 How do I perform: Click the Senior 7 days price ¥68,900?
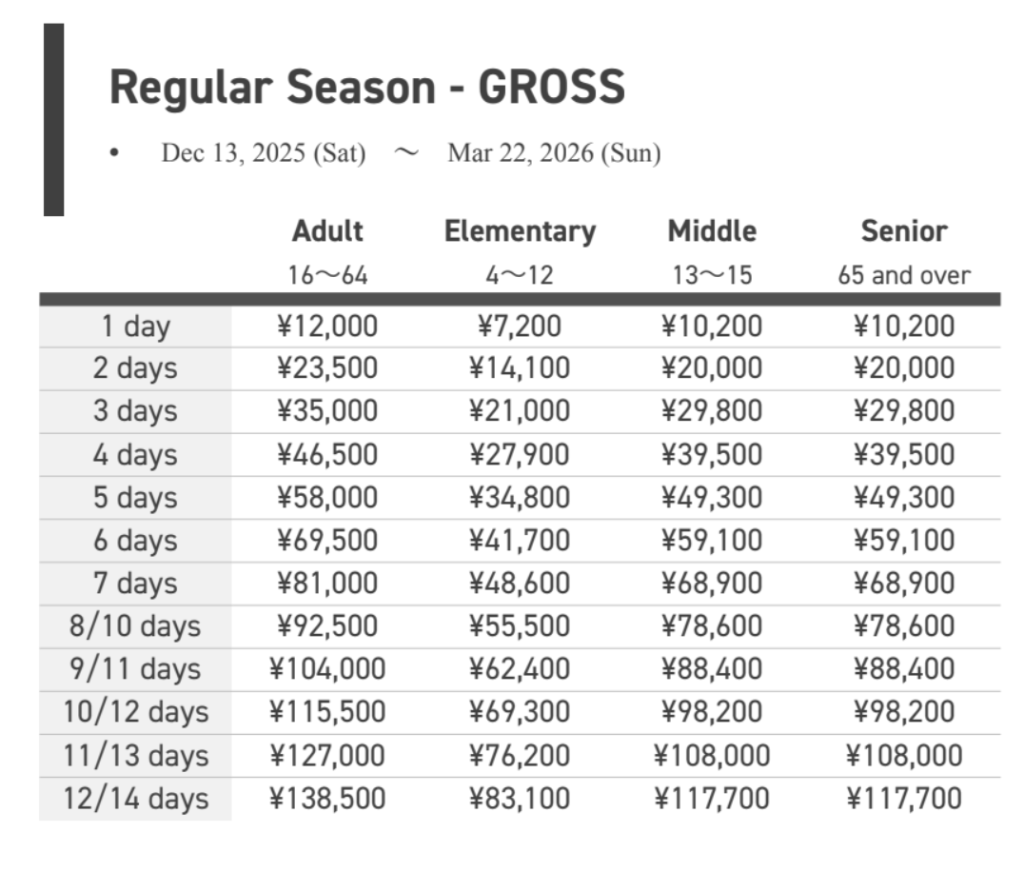[x=903, y=584]
